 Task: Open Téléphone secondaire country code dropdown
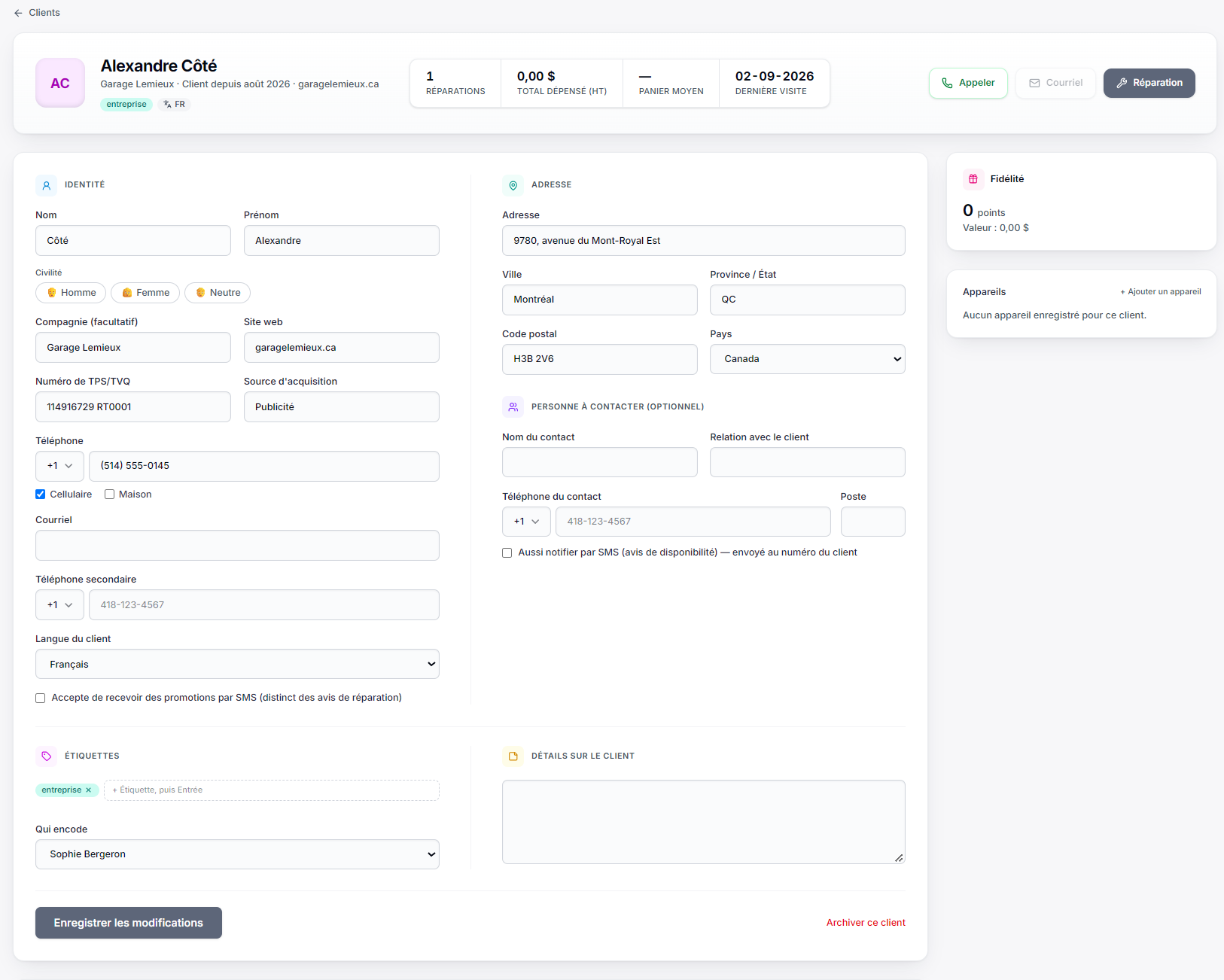tap(59, 605)
